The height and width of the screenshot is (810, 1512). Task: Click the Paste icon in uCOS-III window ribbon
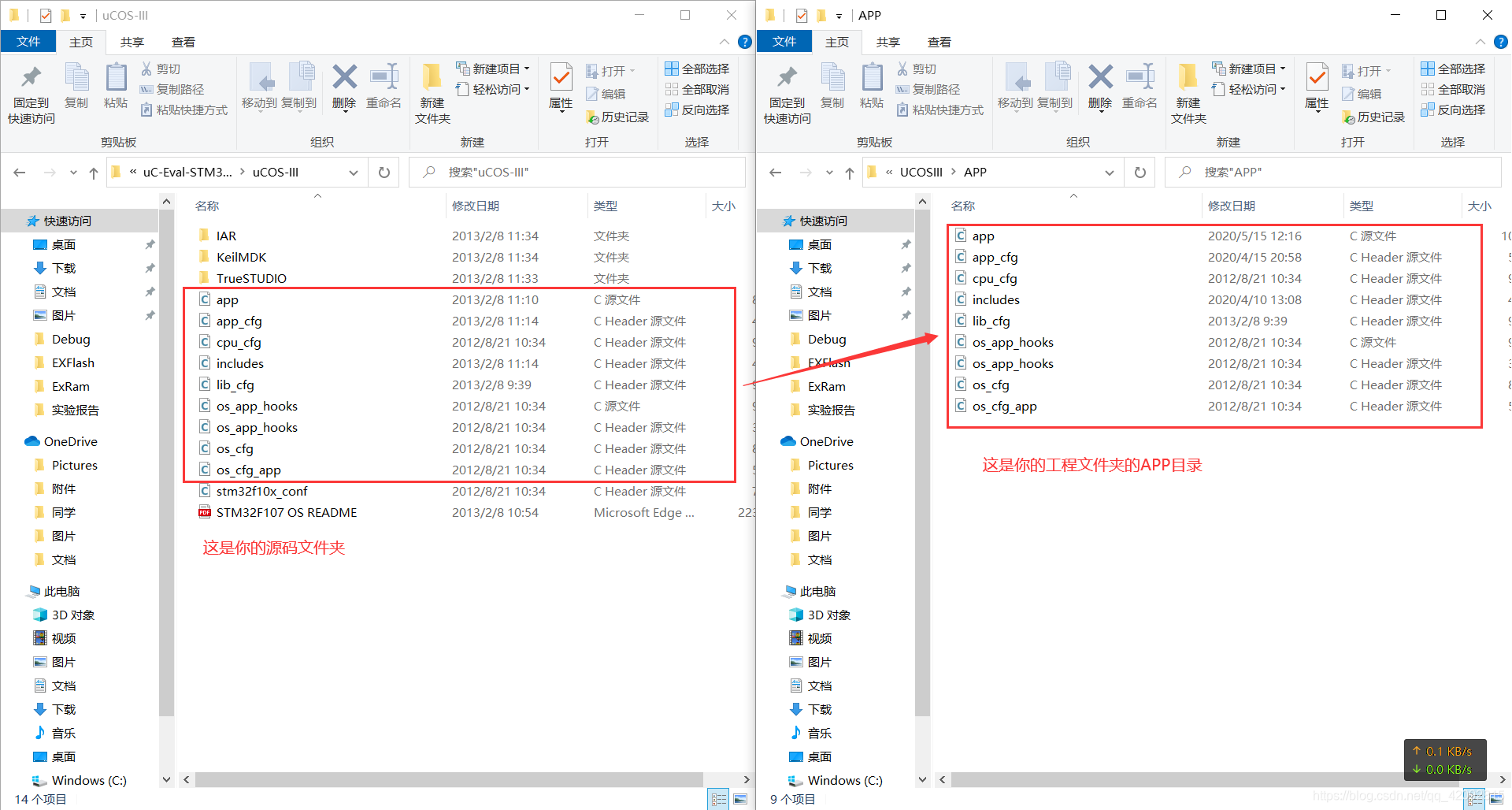116,86
